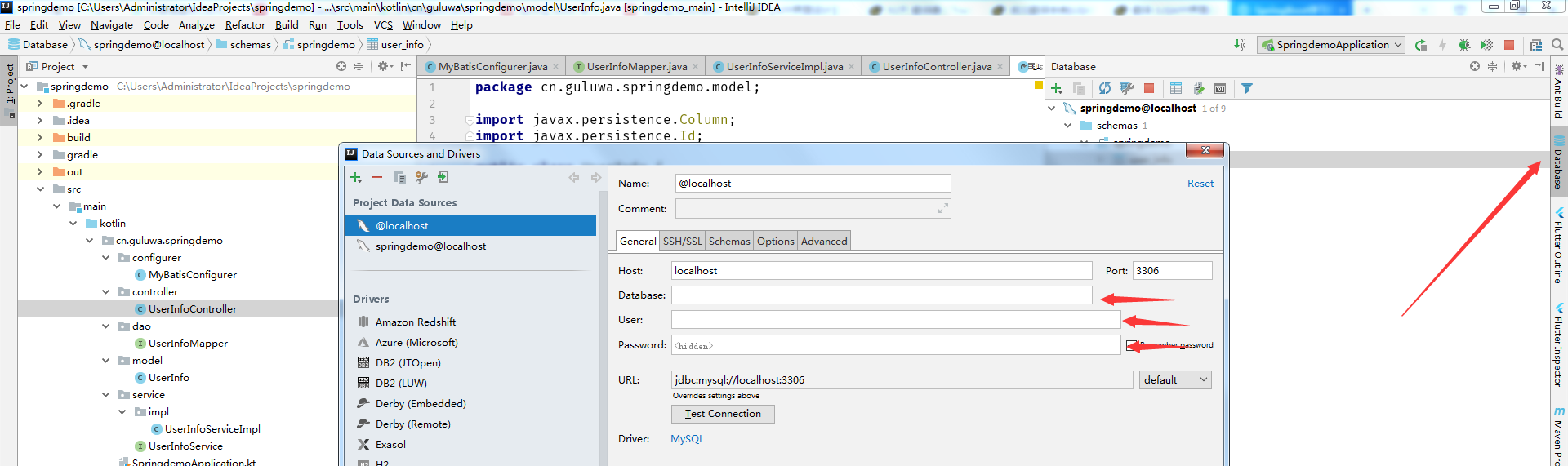Viewport: 1568px width, 466px height.
Task: Click the blue filter funnel icon
Action: click(x=1247, y=88)
